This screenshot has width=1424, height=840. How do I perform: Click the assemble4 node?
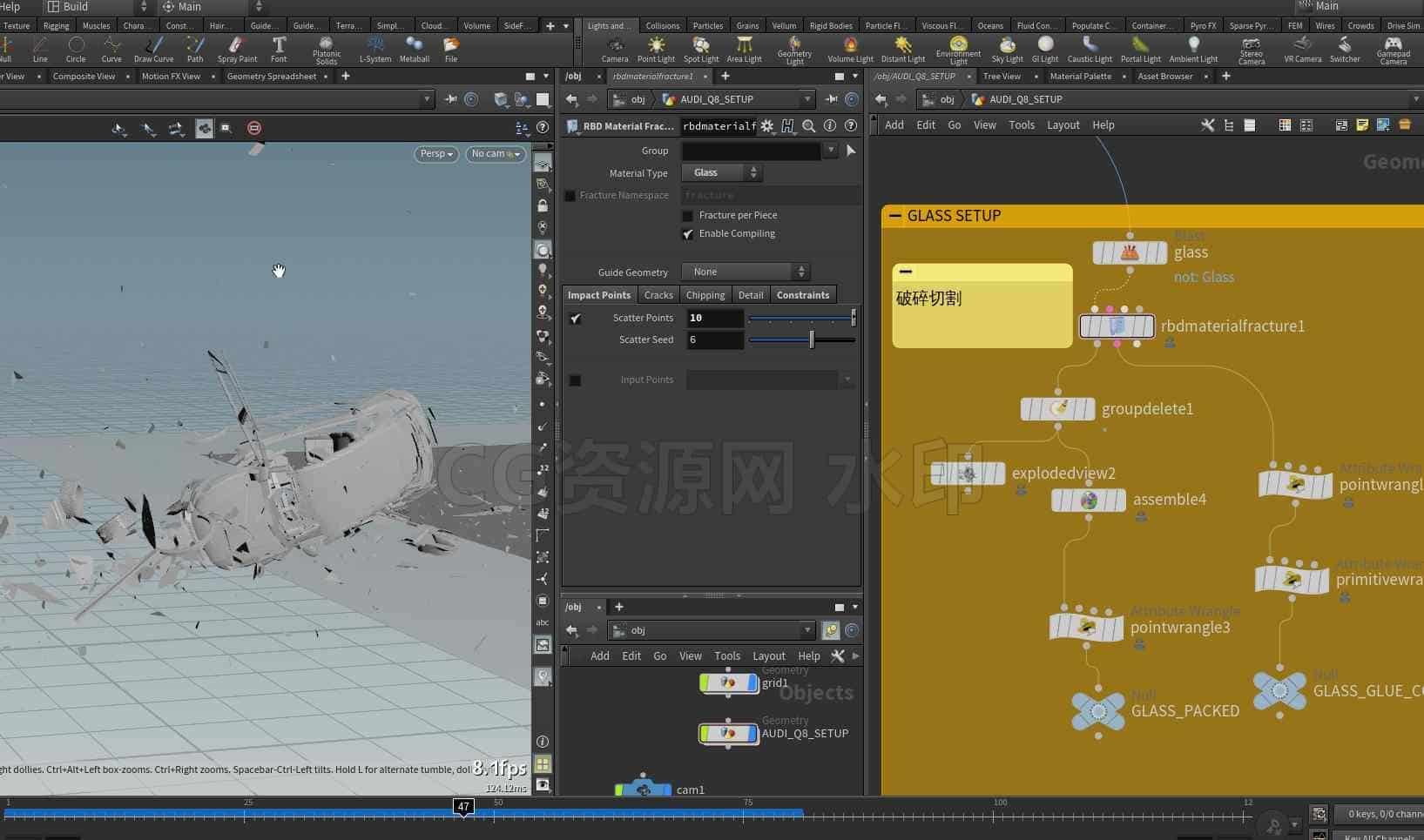tap(1088, 501)
